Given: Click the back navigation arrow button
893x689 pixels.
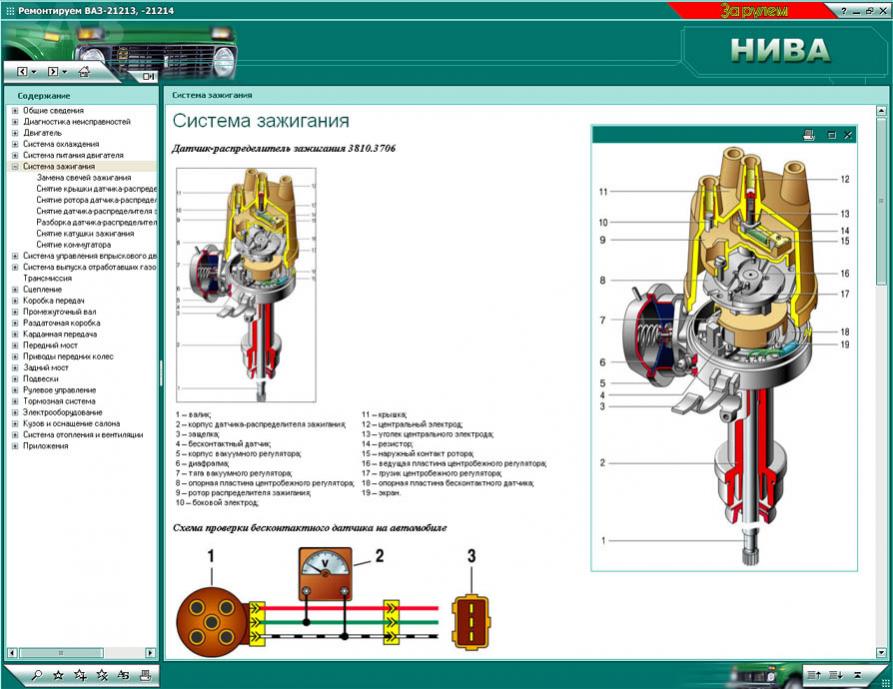Looking at the screenshot, I should coord(22,72).
